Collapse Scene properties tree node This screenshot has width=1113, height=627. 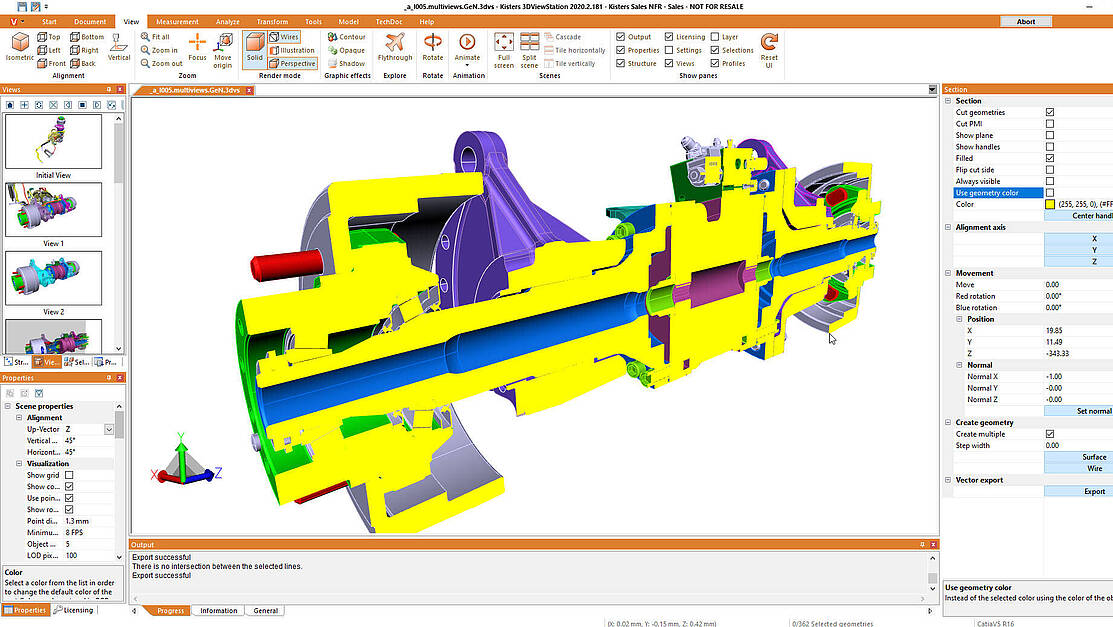pos(8,406)
